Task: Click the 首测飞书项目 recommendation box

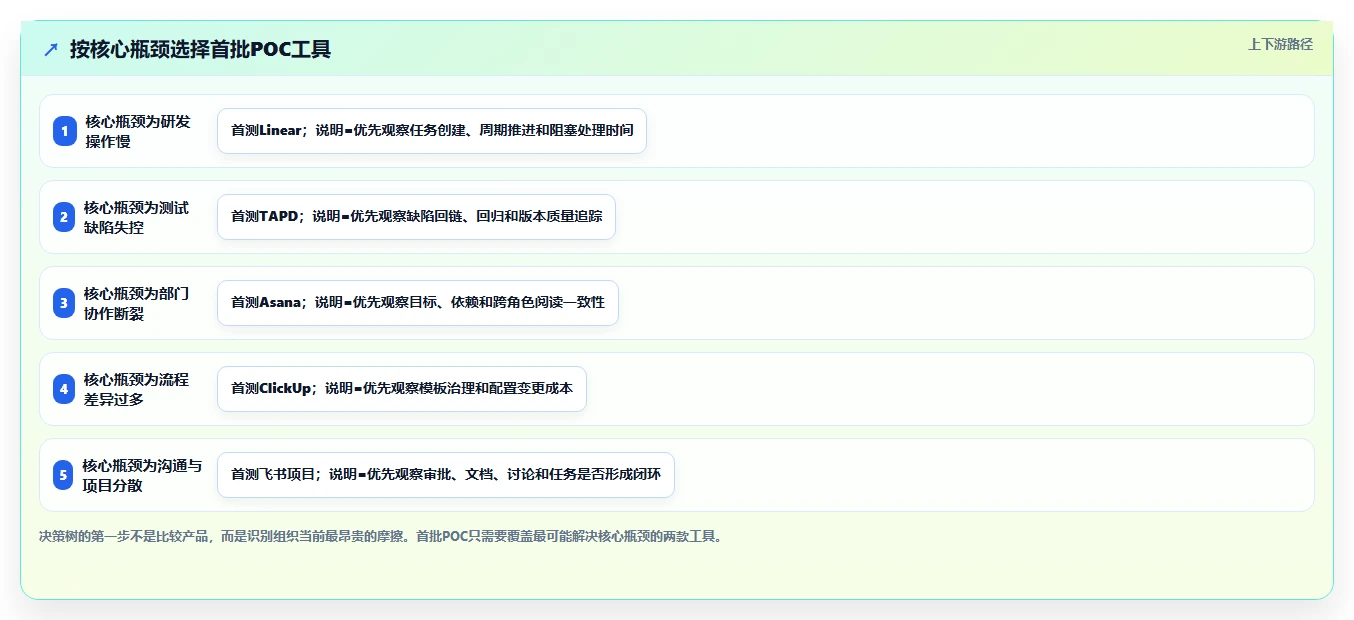Action: pos(446,475)
